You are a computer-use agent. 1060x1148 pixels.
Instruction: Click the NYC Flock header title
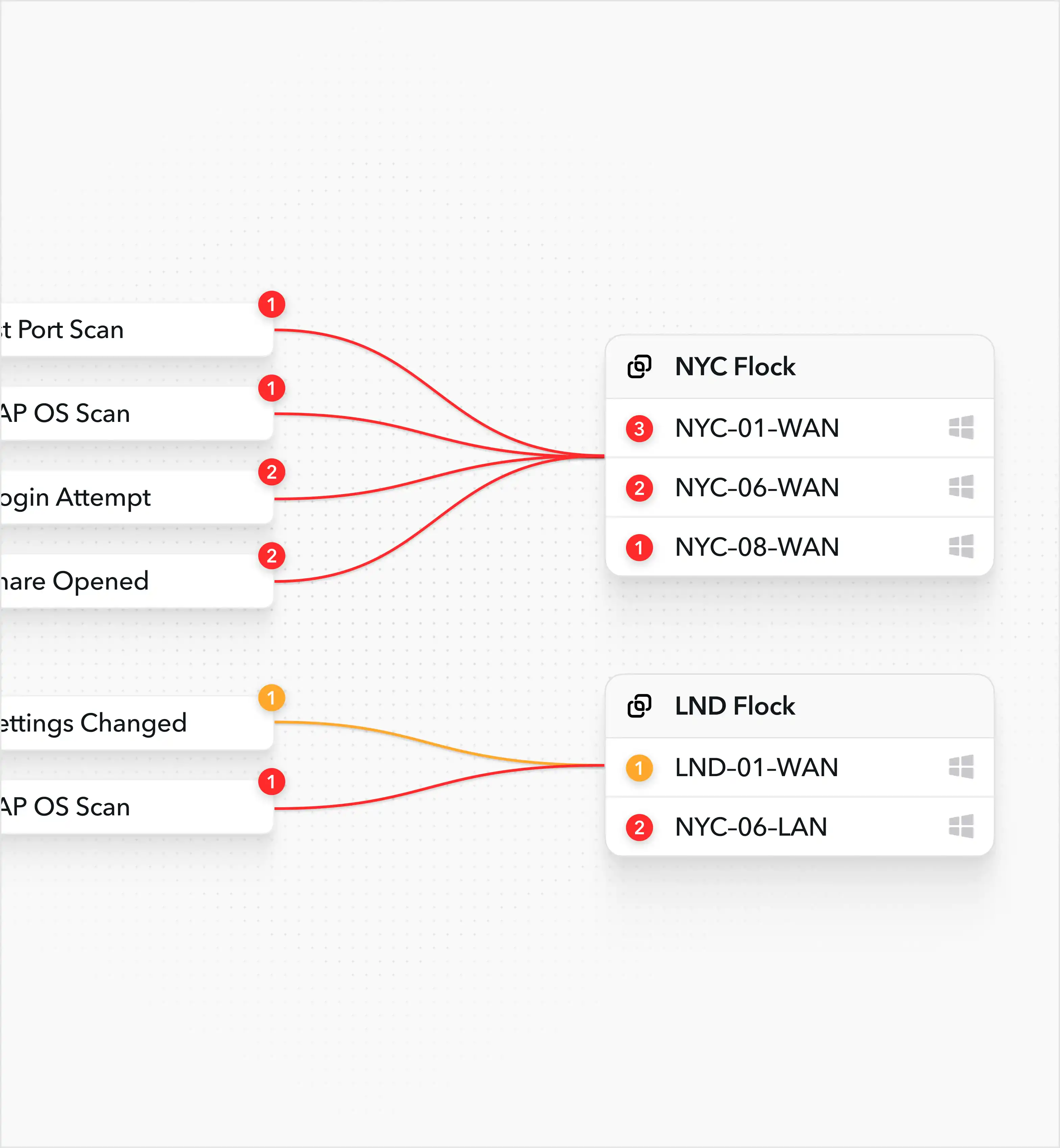735,366
